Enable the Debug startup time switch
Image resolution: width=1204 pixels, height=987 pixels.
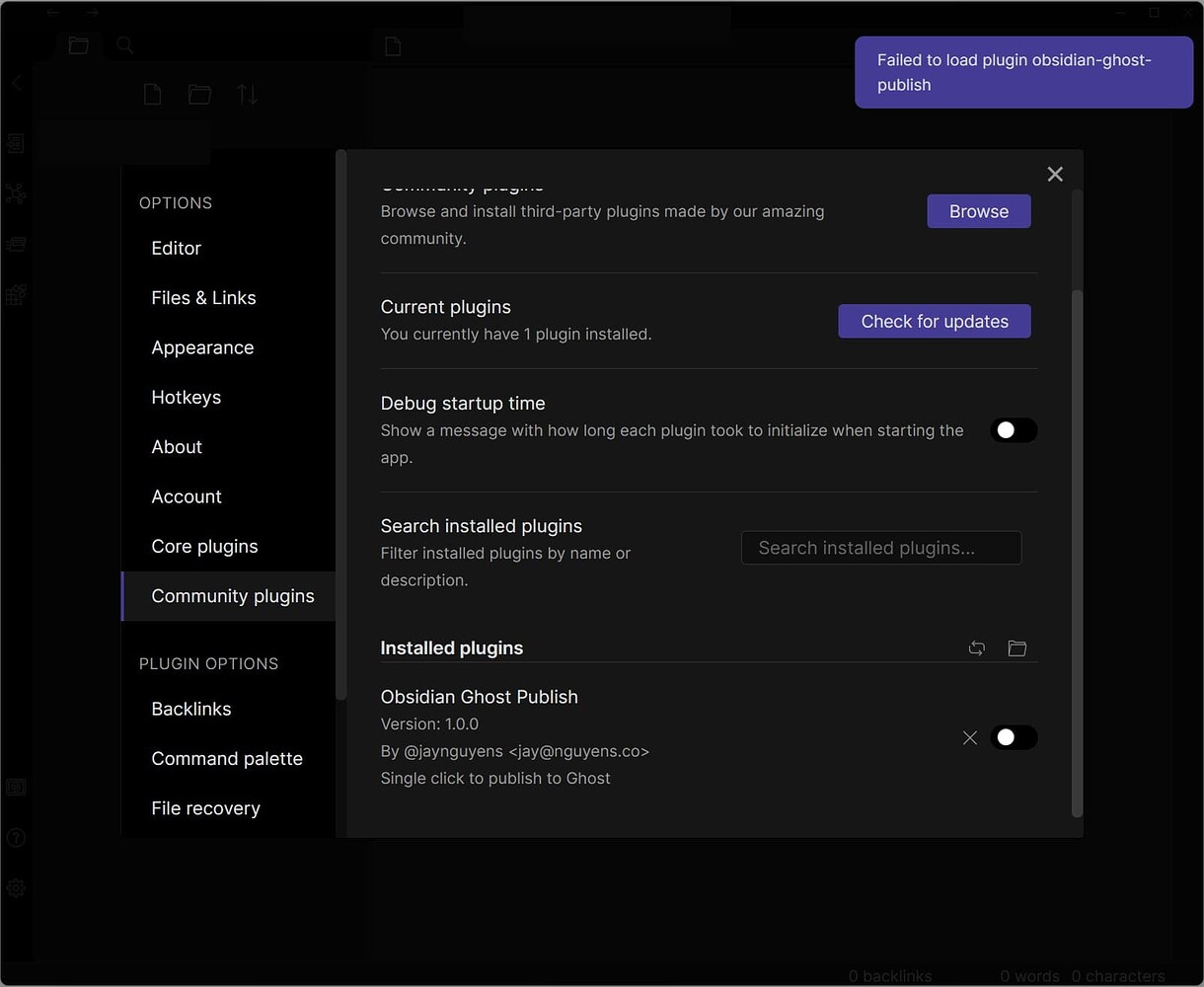tap(1014, 430)
